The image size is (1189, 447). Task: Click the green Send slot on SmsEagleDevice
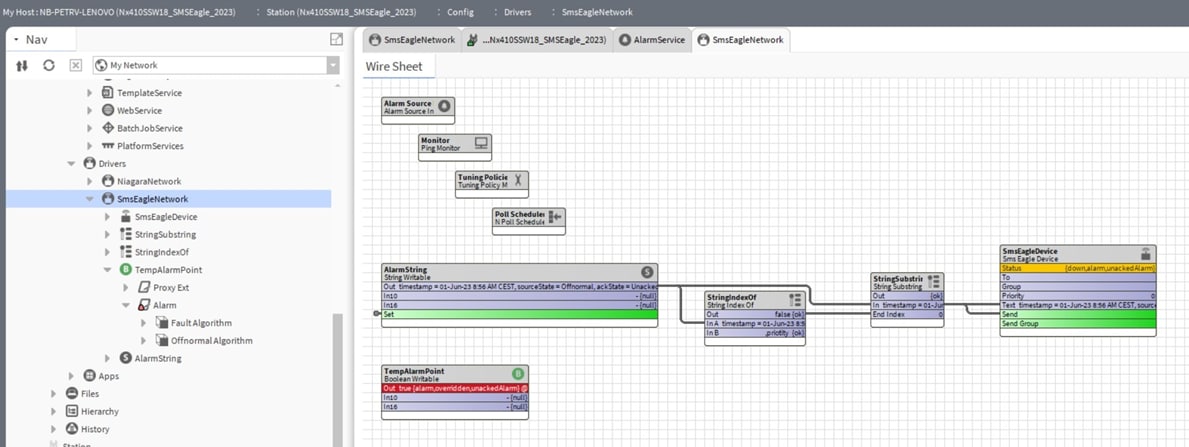1078,313
